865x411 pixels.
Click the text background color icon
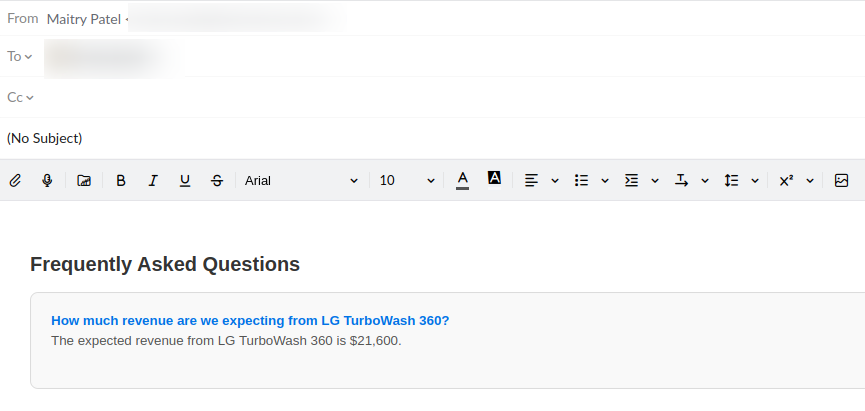pos(494,179)
